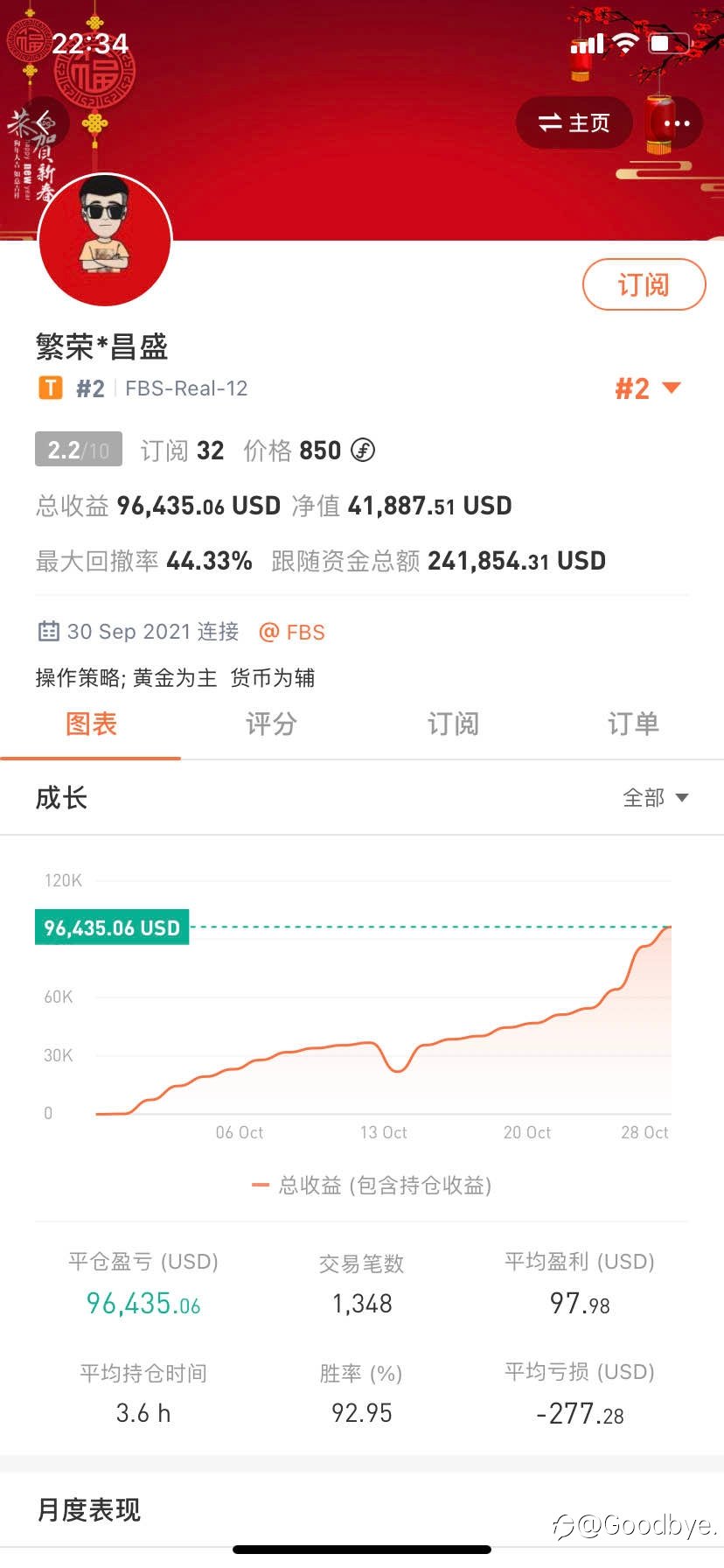Tap the 2.2/10 rating score badge

point(78,450)
